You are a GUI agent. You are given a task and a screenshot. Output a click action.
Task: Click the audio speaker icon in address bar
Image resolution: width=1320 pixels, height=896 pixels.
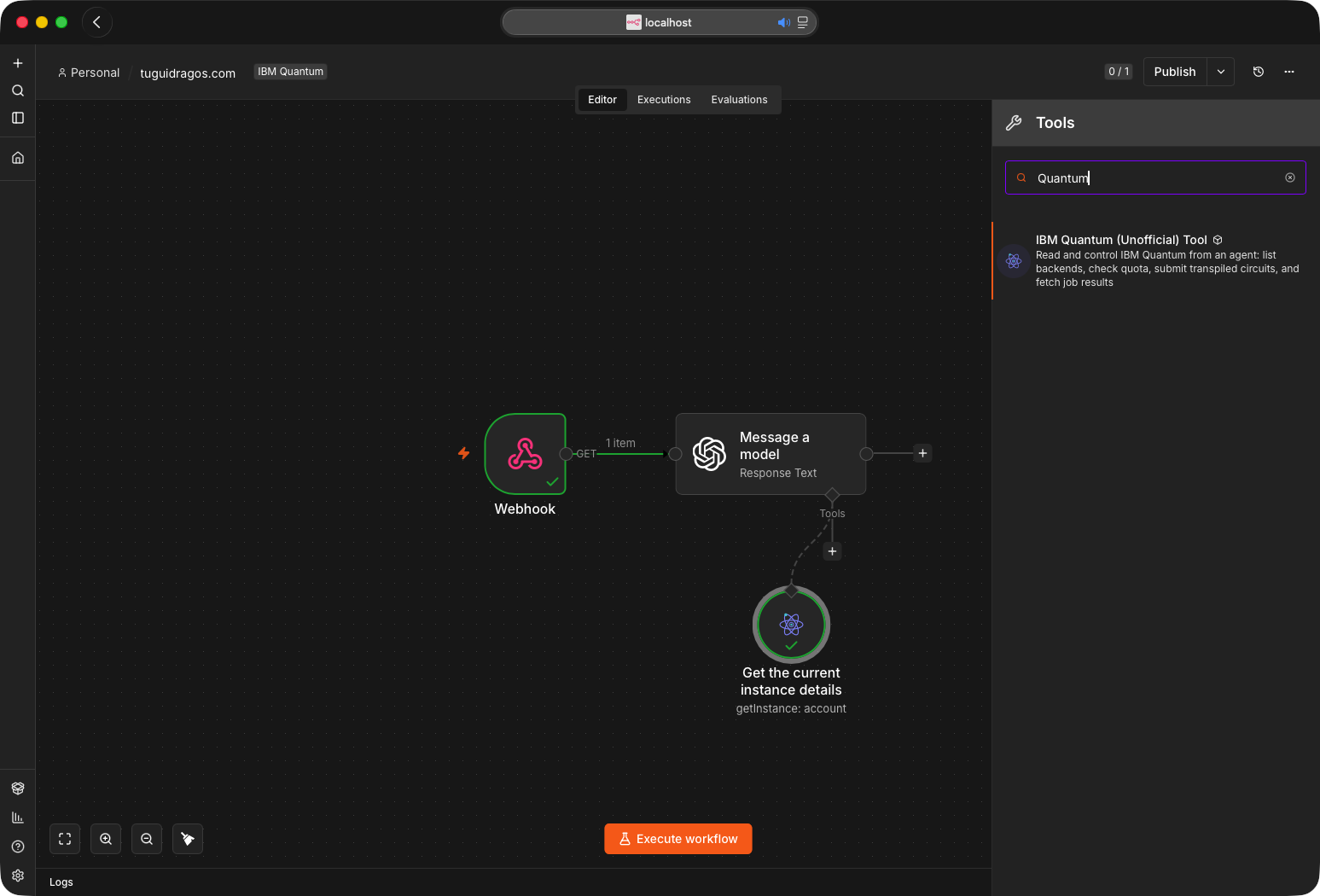783,22
